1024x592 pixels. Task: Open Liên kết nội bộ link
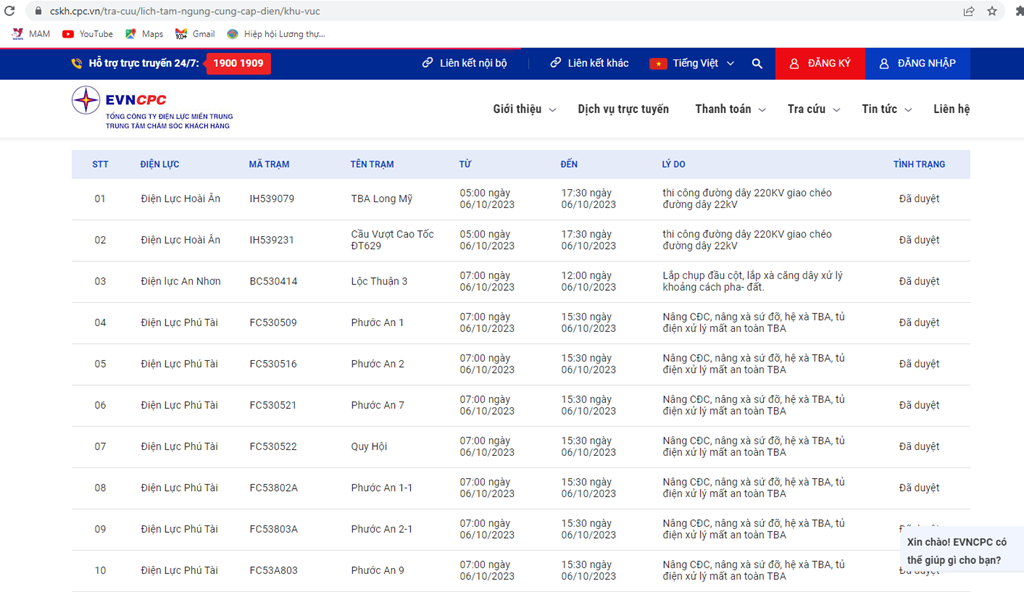coord(464,63)
